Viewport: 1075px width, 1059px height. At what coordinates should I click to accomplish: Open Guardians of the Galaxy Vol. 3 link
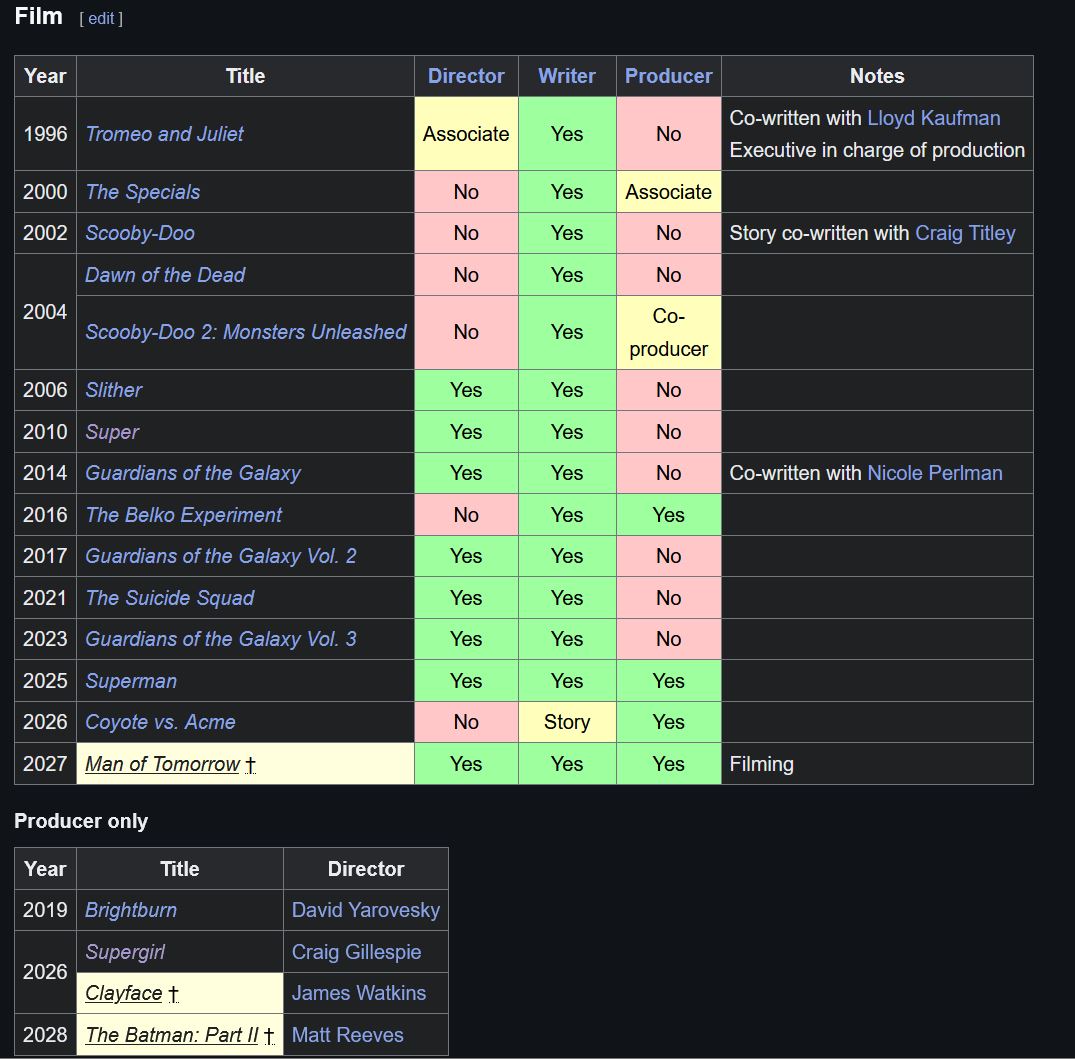point(221,639)
